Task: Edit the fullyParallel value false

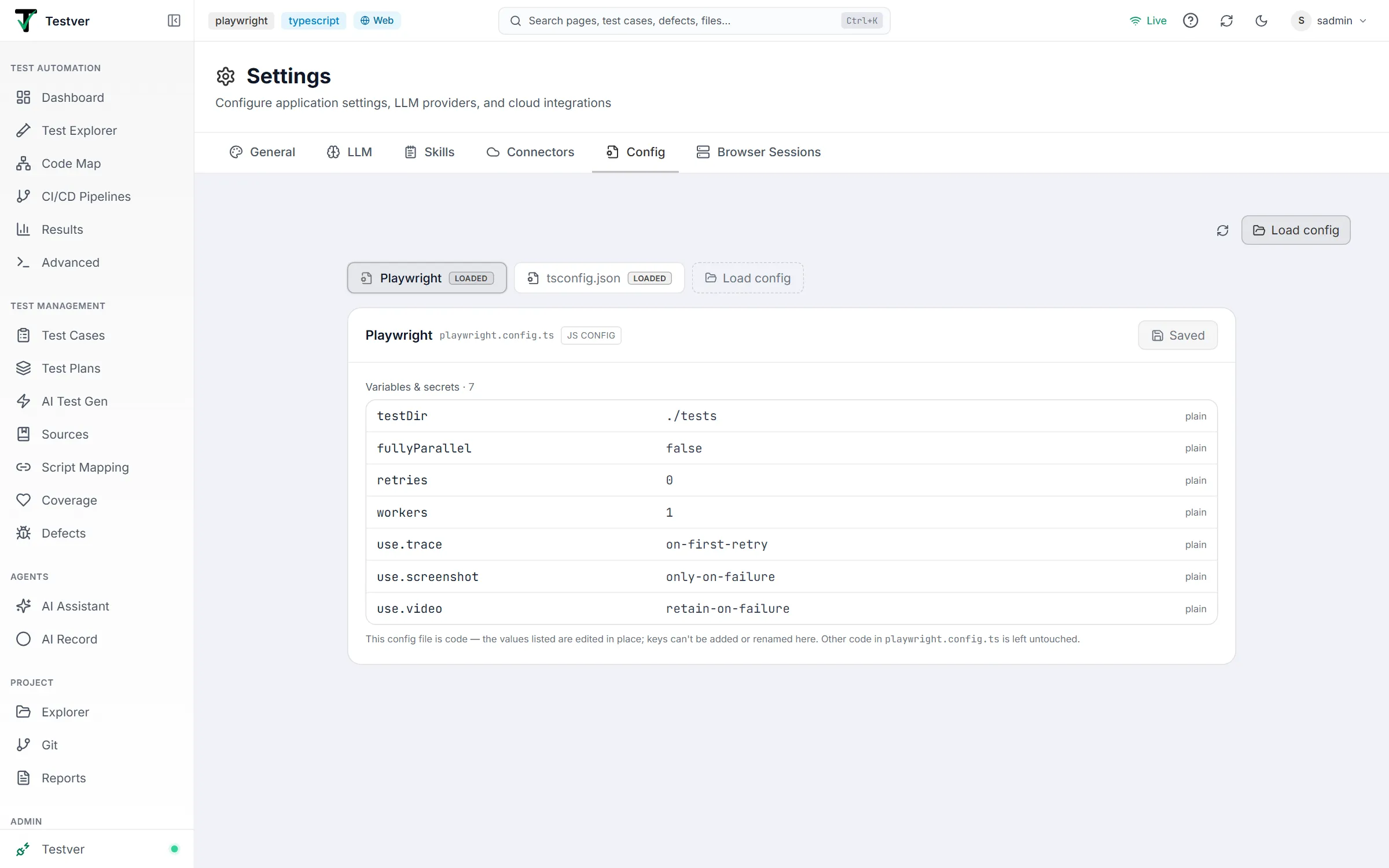Action: click(x=684, y=448)
